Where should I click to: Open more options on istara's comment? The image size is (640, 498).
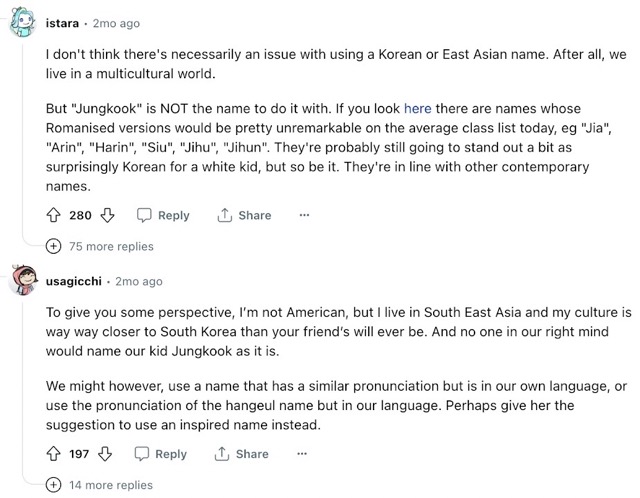click(304, 215)
